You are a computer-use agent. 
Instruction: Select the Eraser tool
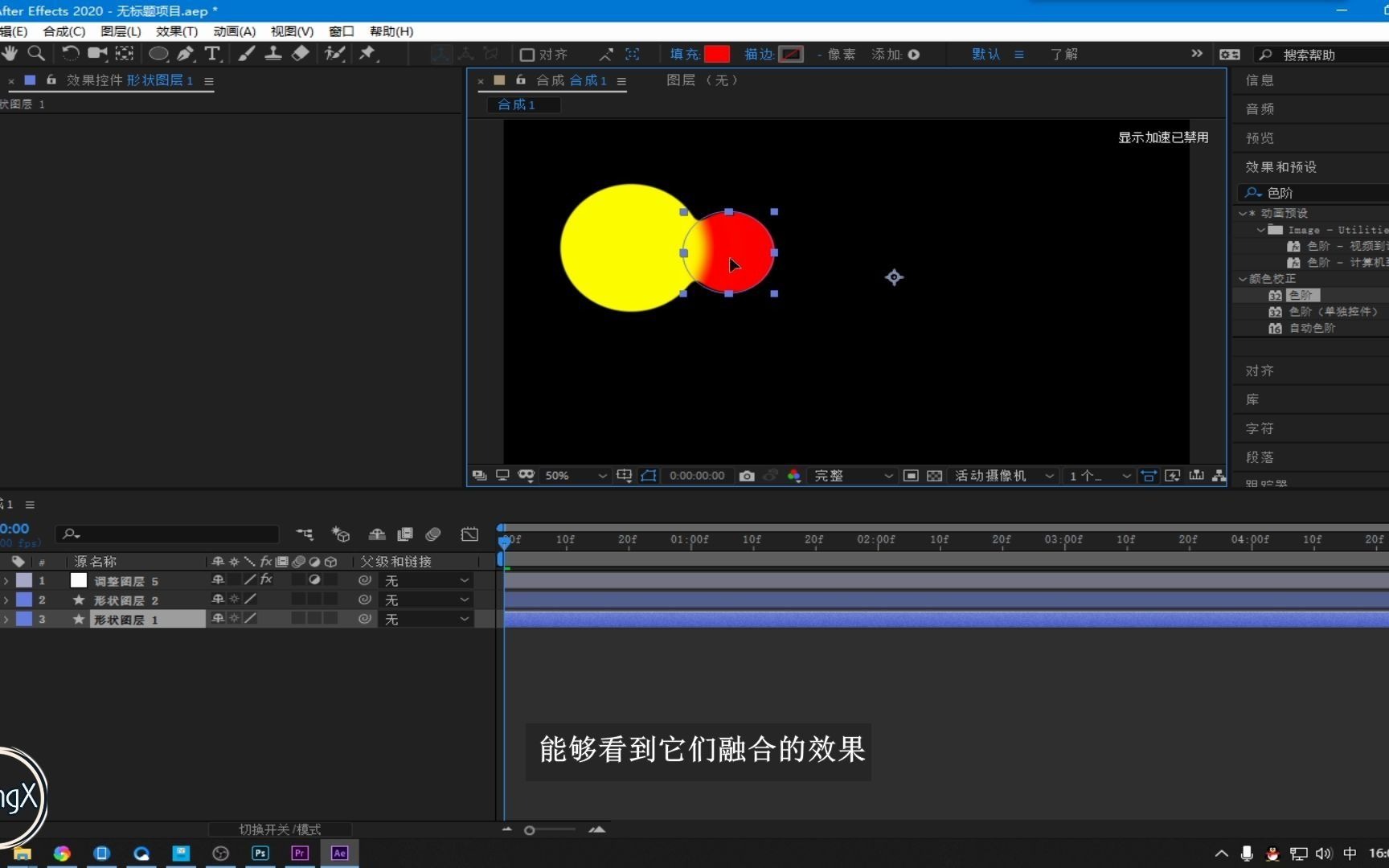point(301,54)
